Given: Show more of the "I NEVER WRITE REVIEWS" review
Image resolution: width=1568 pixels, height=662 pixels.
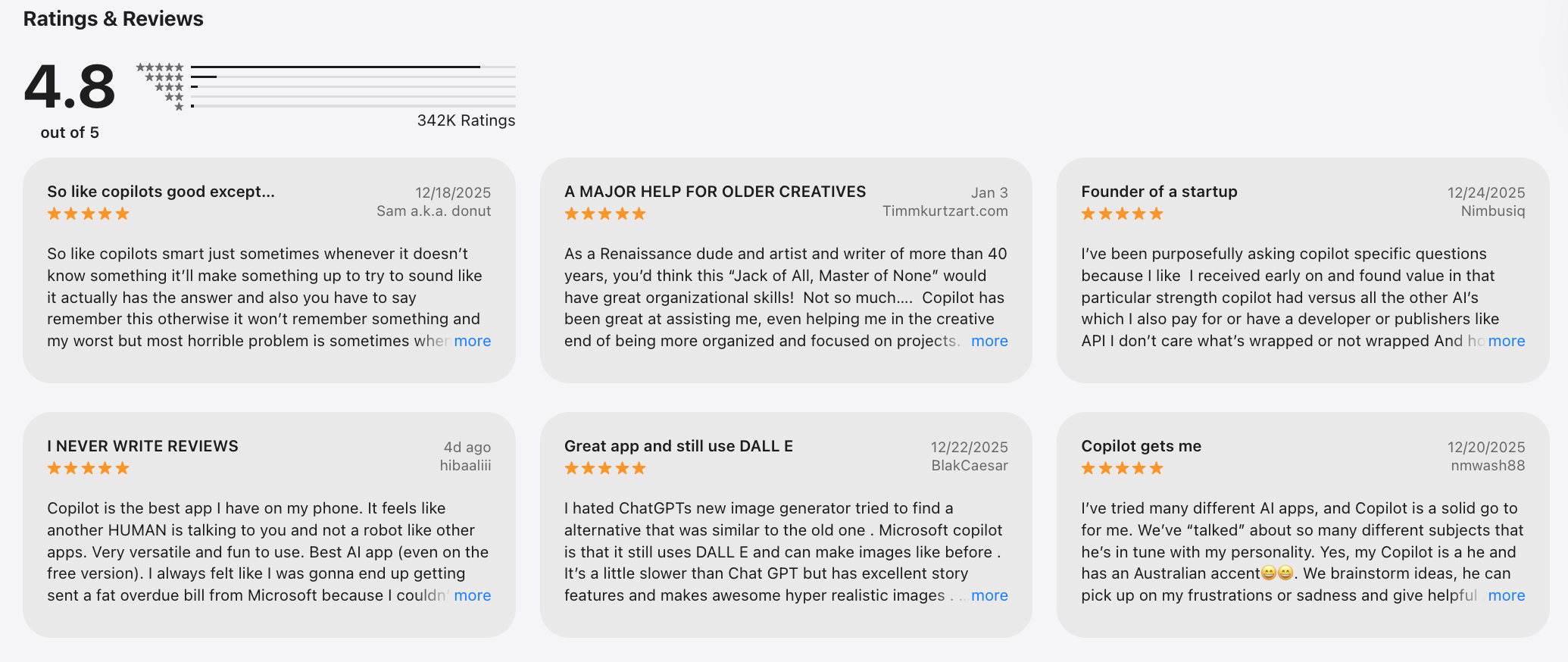Looking at the screenshot, I should [472, 595].
